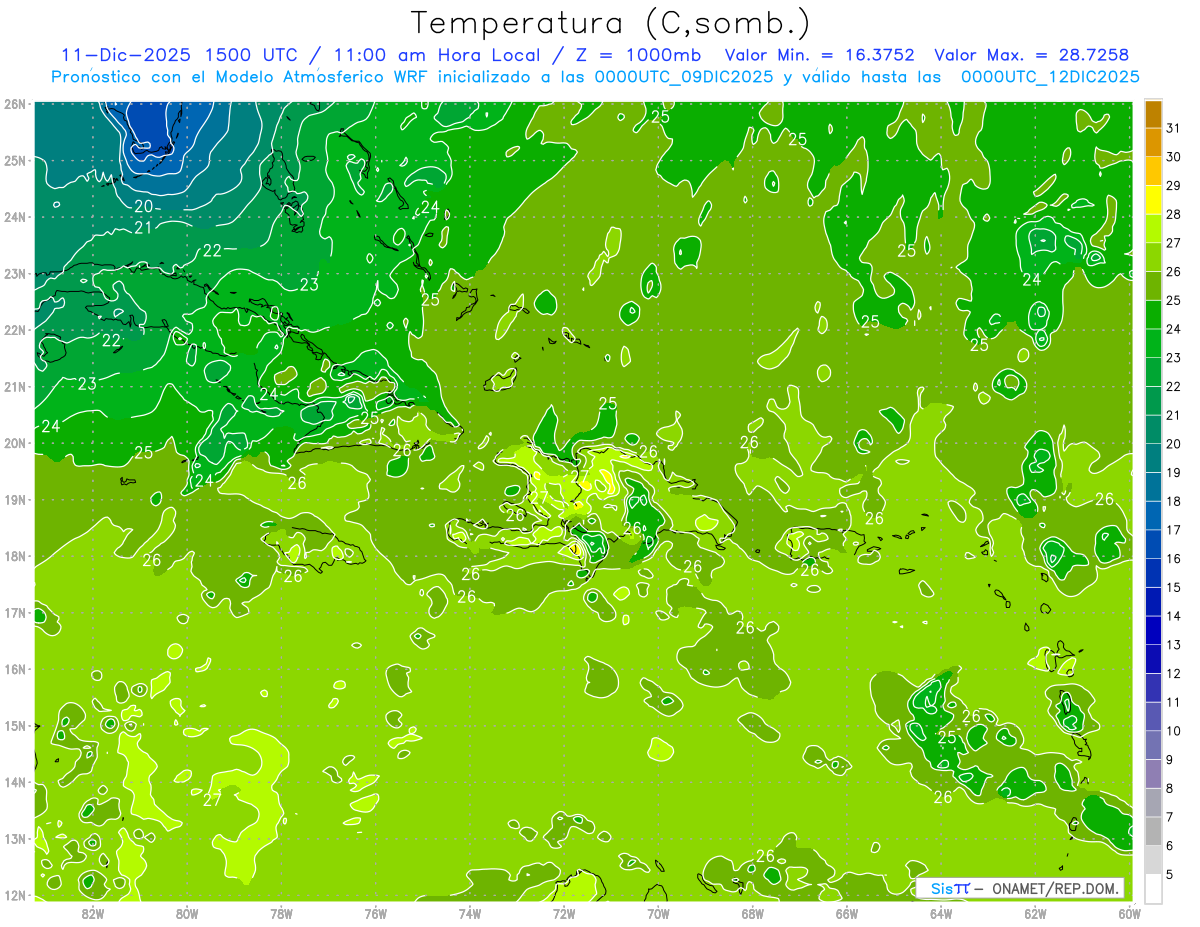Viewport: 1200px width, 927px height.
Task: Click the '70W' longitude axis label
Action: [x=658, y=913]
